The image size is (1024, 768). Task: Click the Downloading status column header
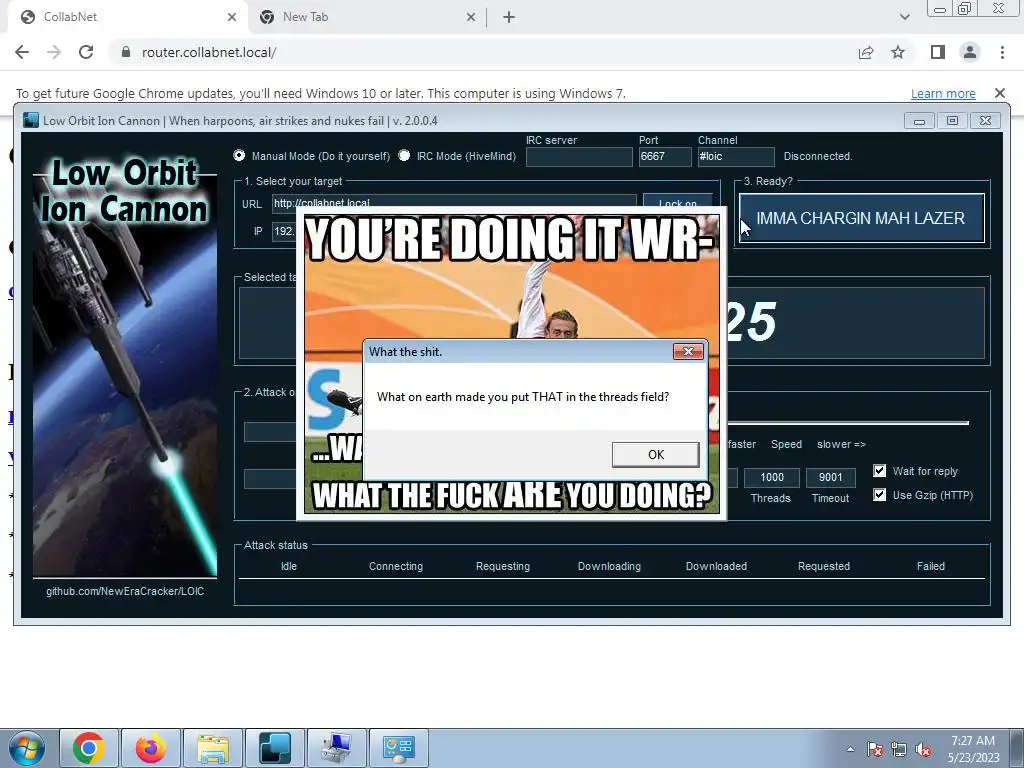[x=609, y=566]
